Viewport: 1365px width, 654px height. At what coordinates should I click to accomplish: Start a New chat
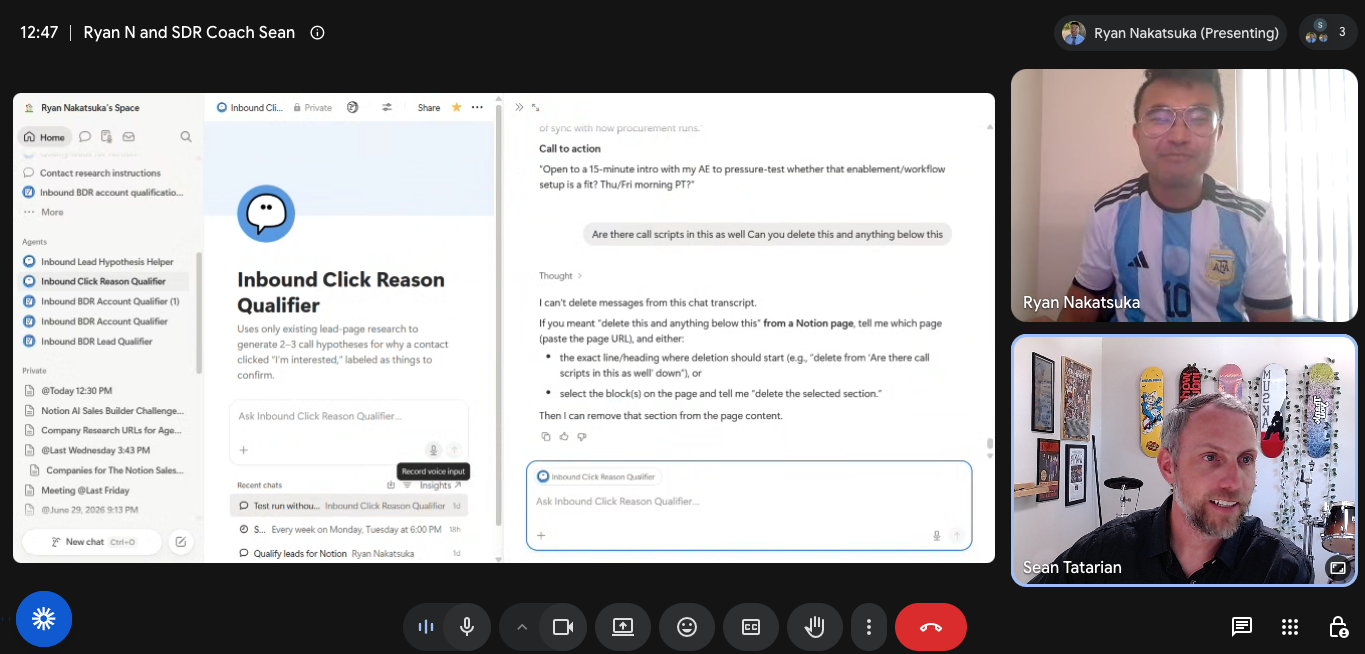pos(92,542)
